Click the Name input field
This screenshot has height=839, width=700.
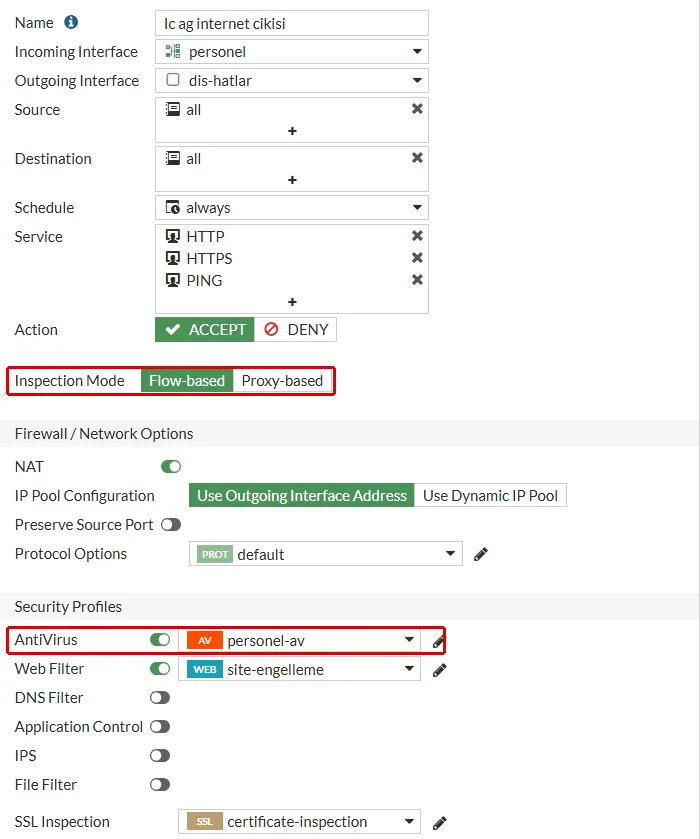tap(292, 23)
